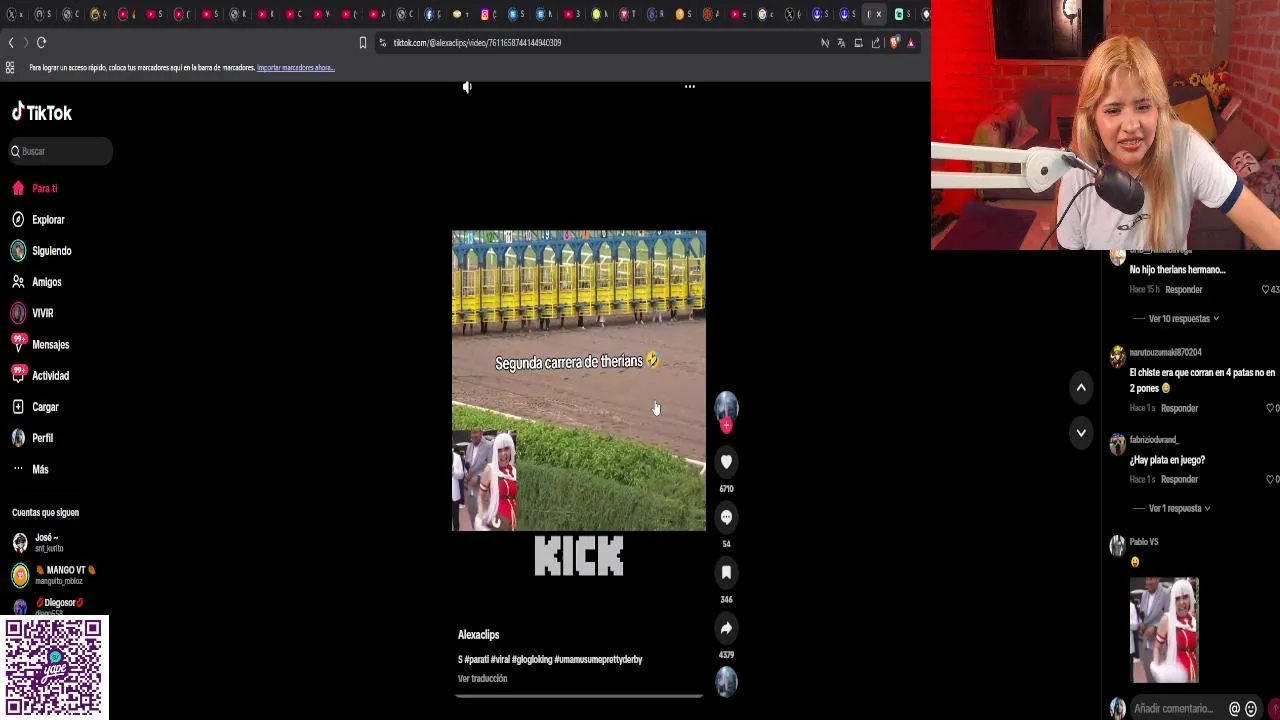Click the Ver traducción link
1280x720 pixels.
point(482,679)
